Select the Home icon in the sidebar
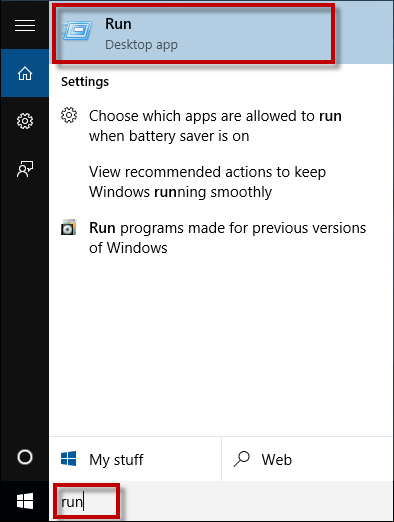This screenshot has width=394, height=522. click(25, 73)
